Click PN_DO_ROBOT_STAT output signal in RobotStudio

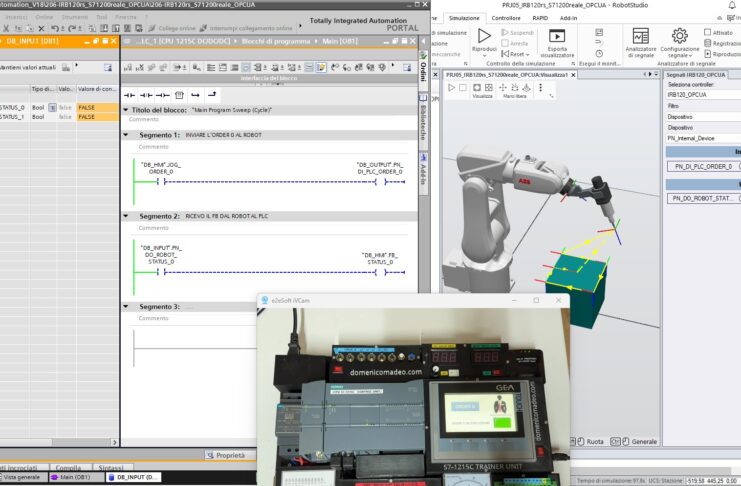702,199
